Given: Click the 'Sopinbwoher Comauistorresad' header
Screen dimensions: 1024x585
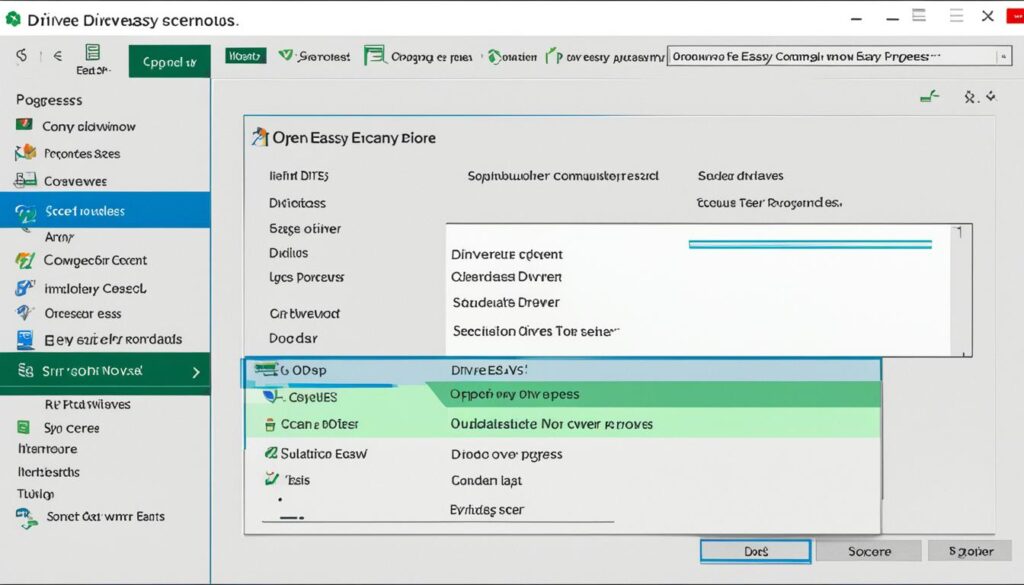Looking at the screenshot, I should pyautogui.click(x=563, y=176).
